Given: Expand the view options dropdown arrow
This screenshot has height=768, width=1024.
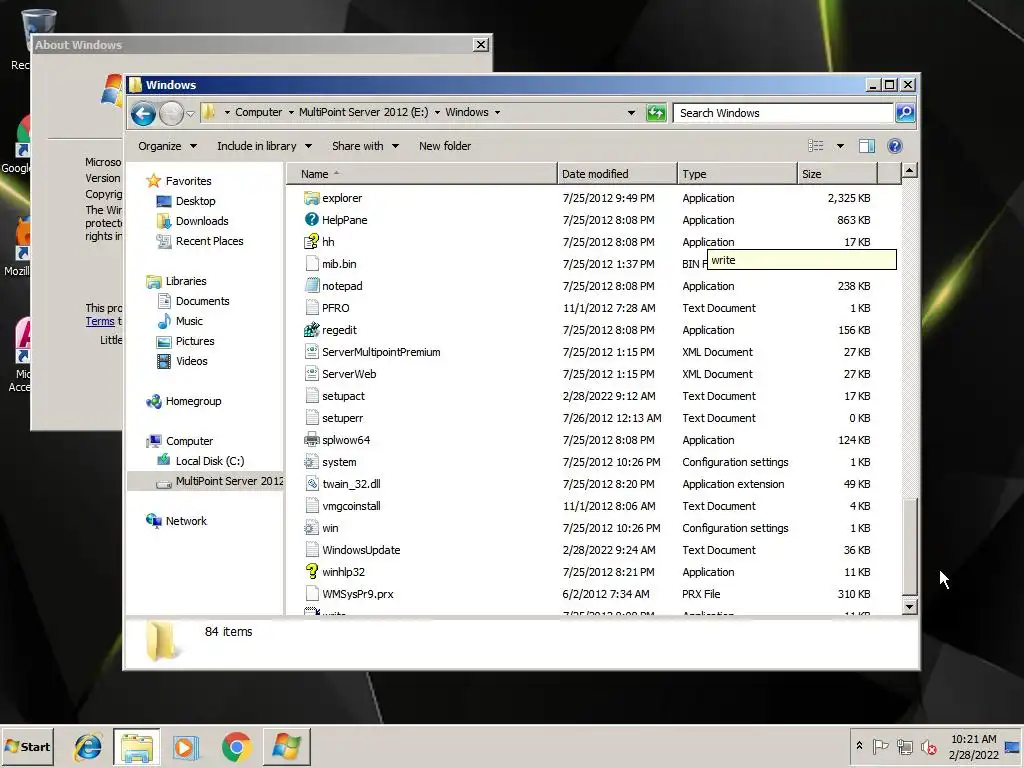Looking at the screenshot, I should pyautogui.click(x=840, y=146).
